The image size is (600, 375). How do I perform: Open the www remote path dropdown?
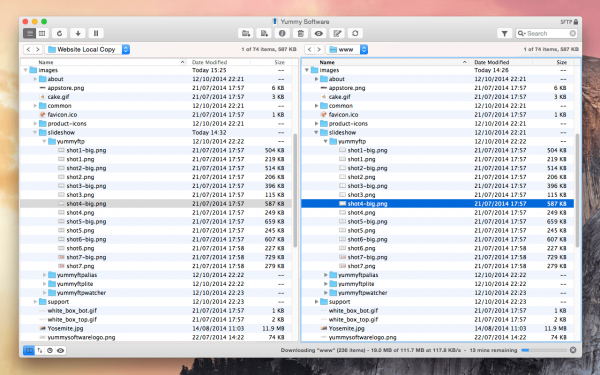pyautogui.click(x=347, y=49)
